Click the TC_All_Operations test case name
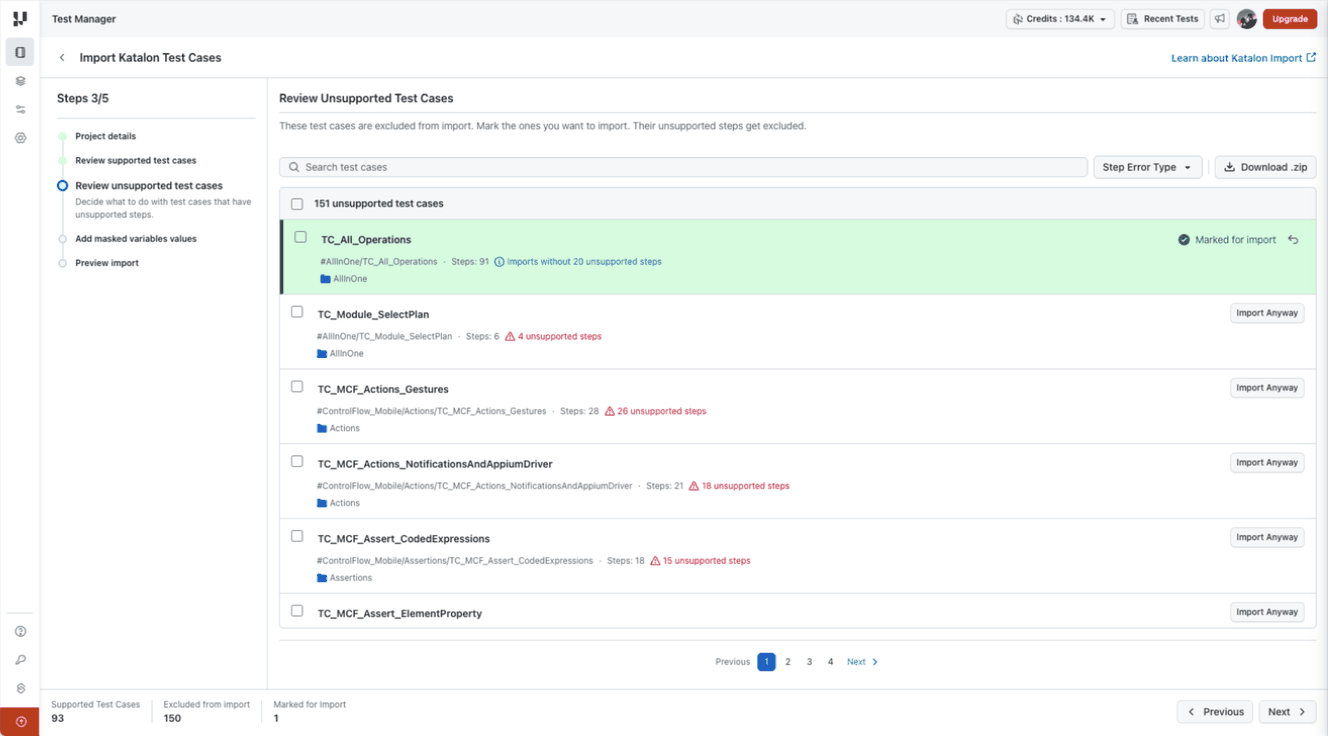This screenshot has height=736, width=1328. click(x=366, y=240)
